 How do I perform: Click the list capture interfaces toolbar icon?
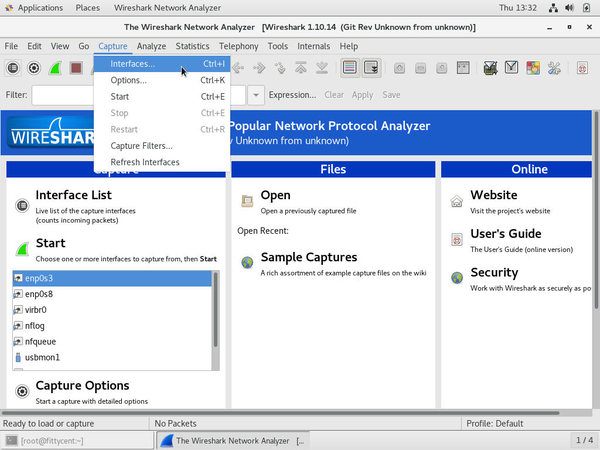pos(13,68)
